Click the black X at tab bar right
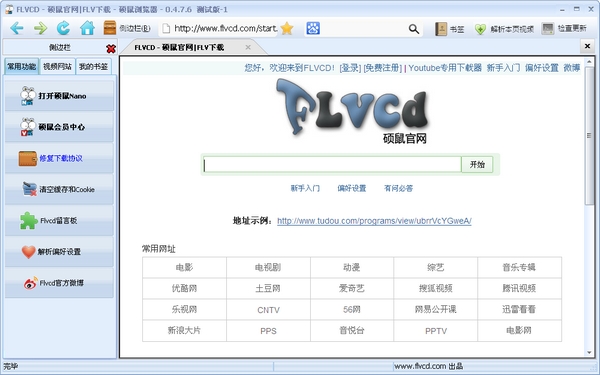Viewport: 600px width, 375px height. click(x=587, y=46)
